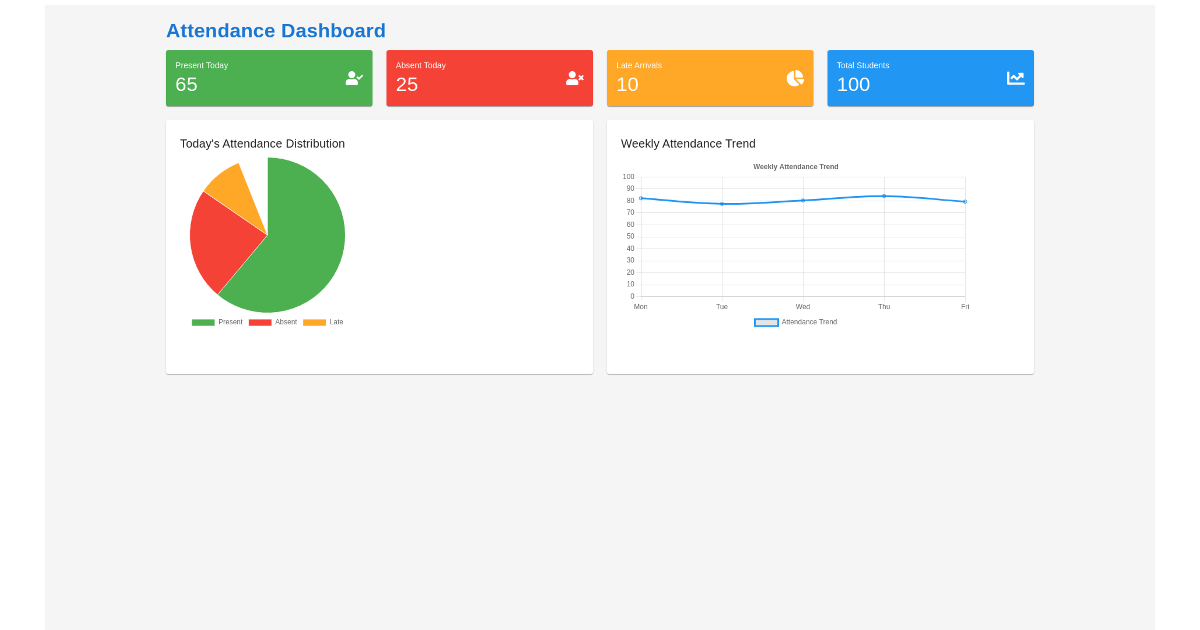1200x630 pixels.
Task: Click the orange Late color swatch in the legend
Action: (316, 321)
